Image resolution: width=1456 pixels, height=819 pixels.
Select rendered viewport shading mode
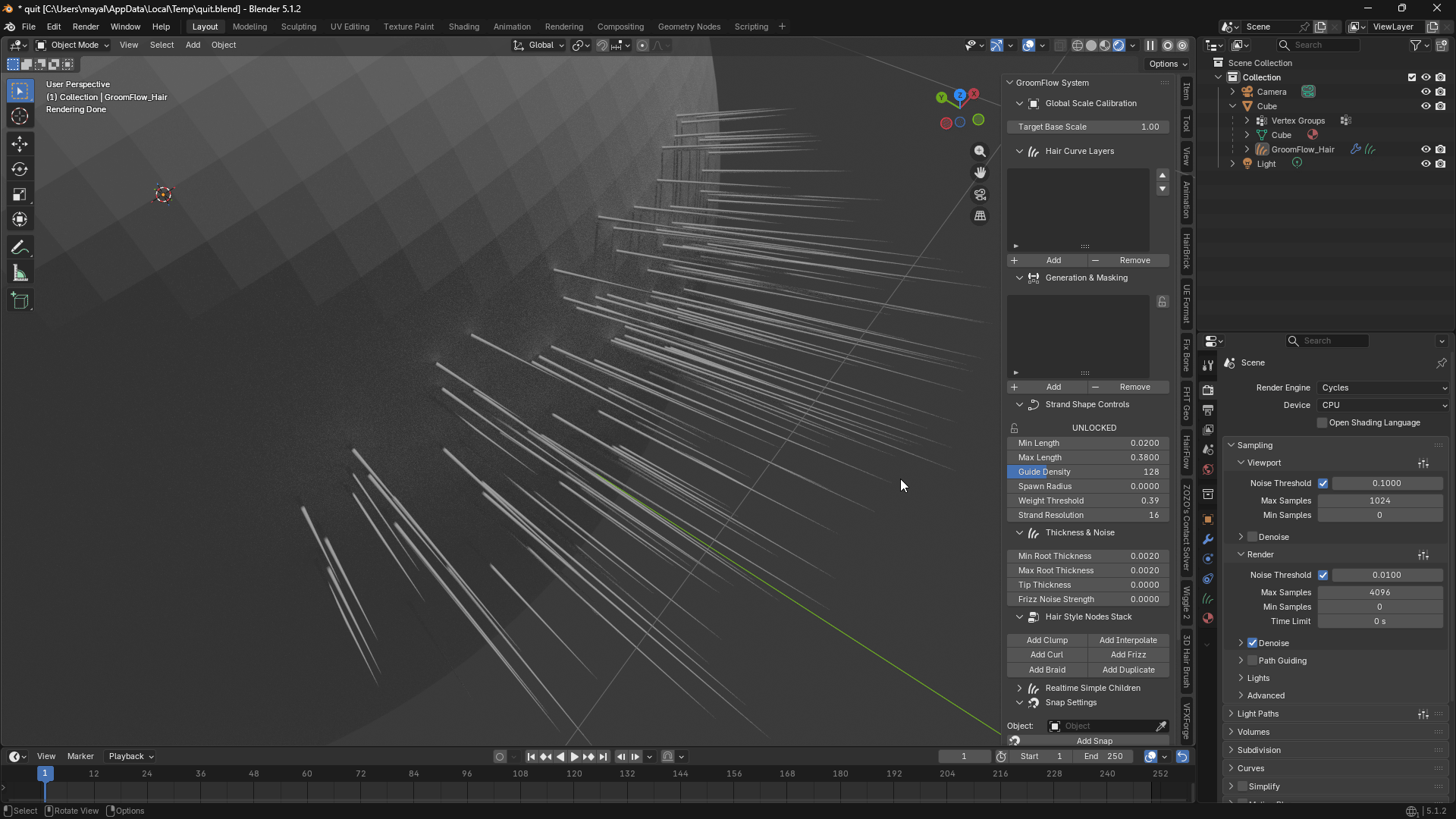[1119, 45]
